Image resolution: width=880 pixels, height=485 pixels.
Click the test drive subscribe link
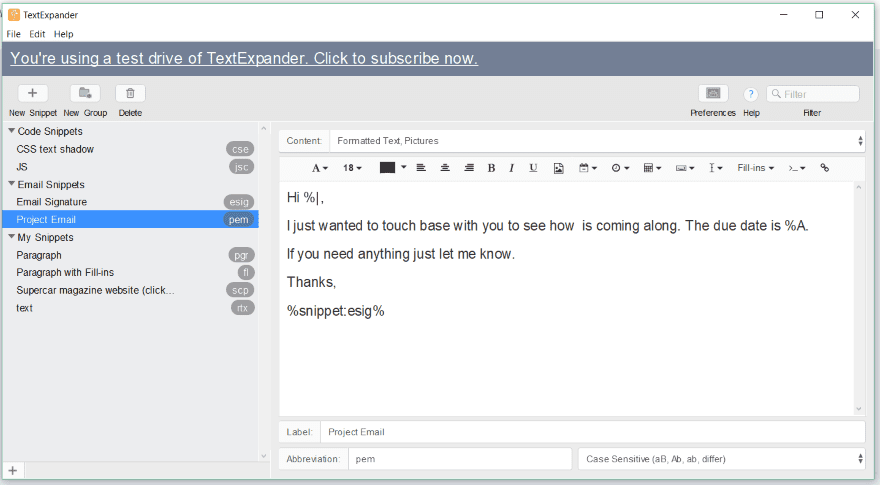click(x=244, y=58)
